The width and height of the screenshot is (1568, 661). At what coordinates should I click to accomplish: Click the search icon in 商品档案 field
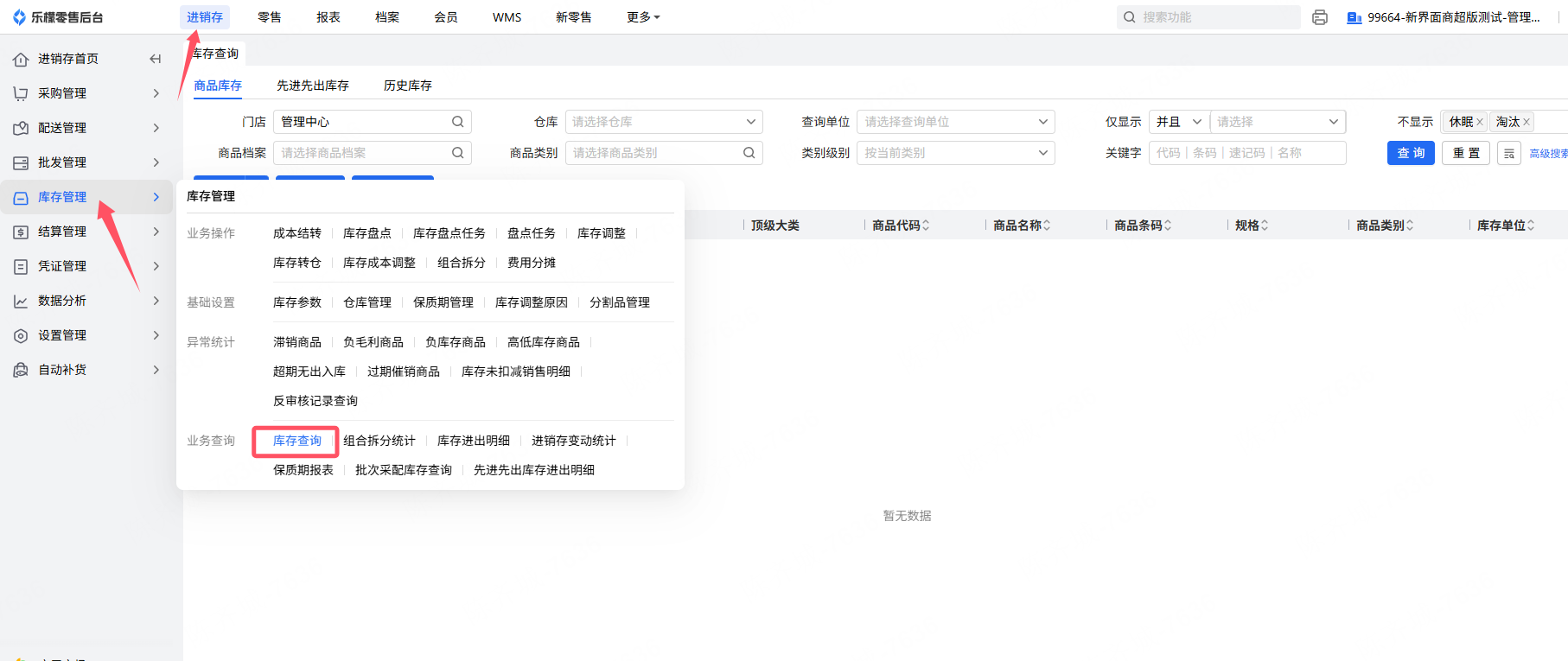click(x=457, y=153)
